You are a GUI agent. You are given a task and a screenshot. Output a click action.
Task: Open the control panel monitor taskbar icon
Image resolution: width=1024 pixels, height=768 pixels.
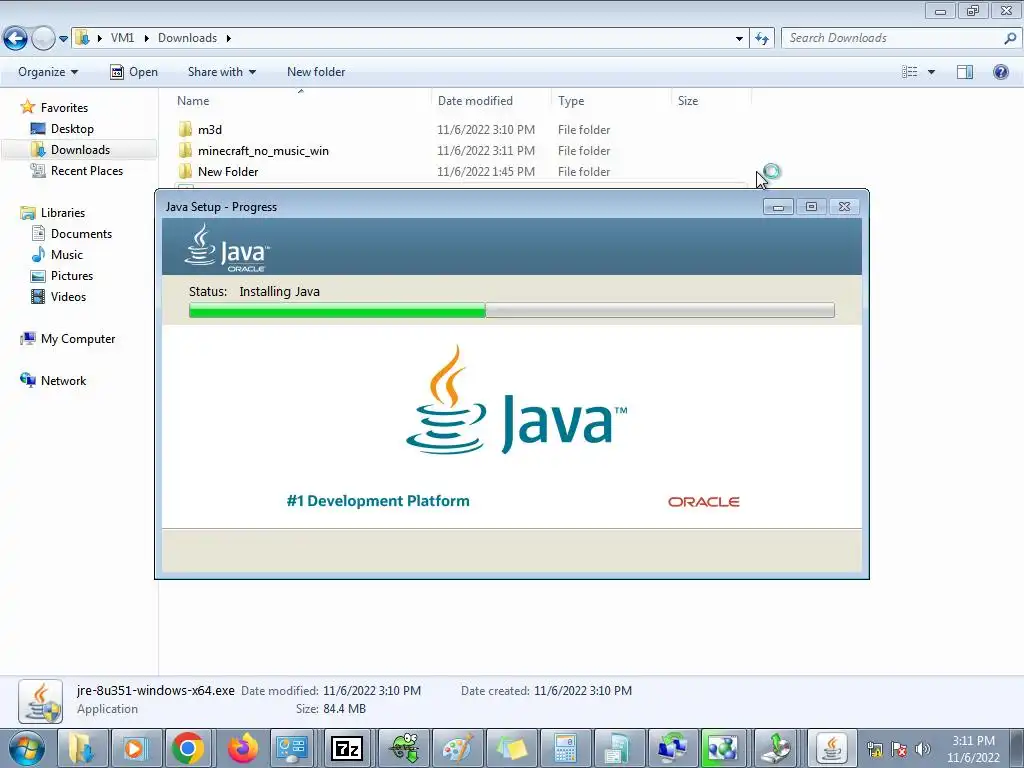tap(293, 748)
